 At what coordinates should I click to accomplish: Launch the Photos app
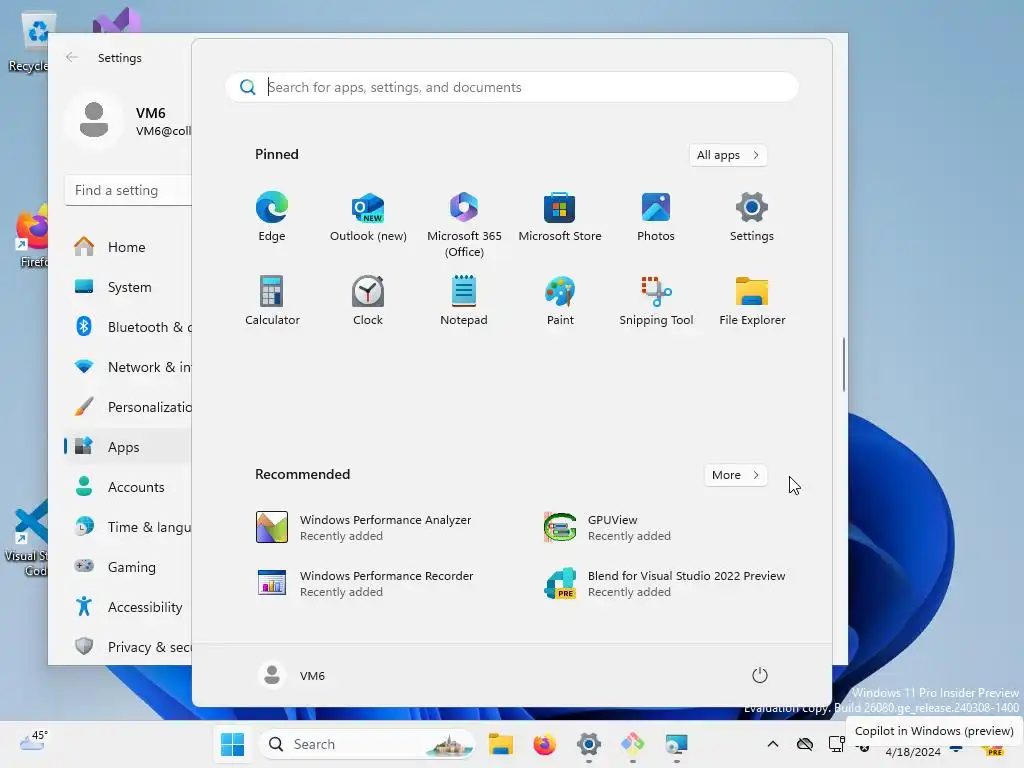click(656, 216)
